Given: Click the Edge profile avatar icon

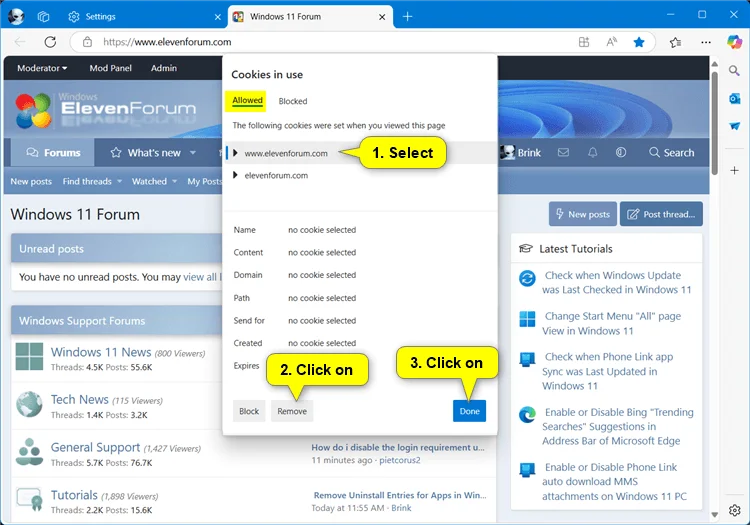Looking at the screenshot, I should click(16, 16).
